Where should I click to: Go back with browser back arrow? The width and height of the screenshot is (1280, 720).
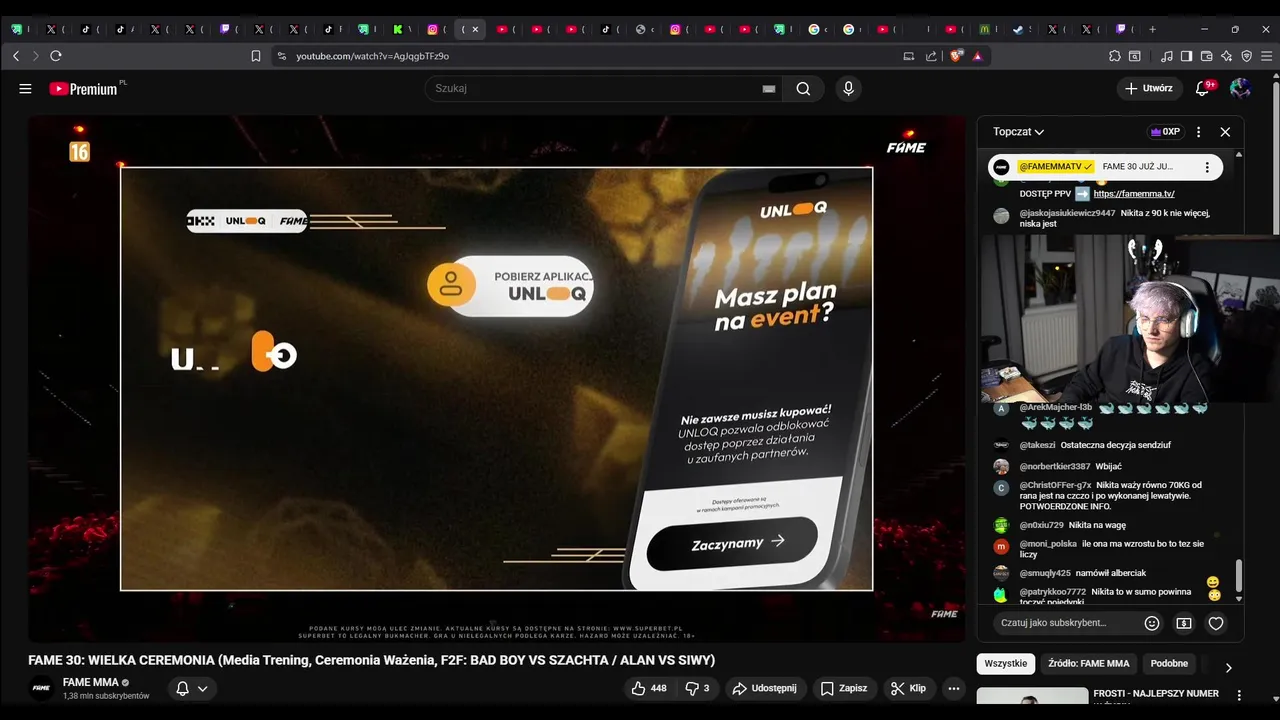[x=16, y=56]
